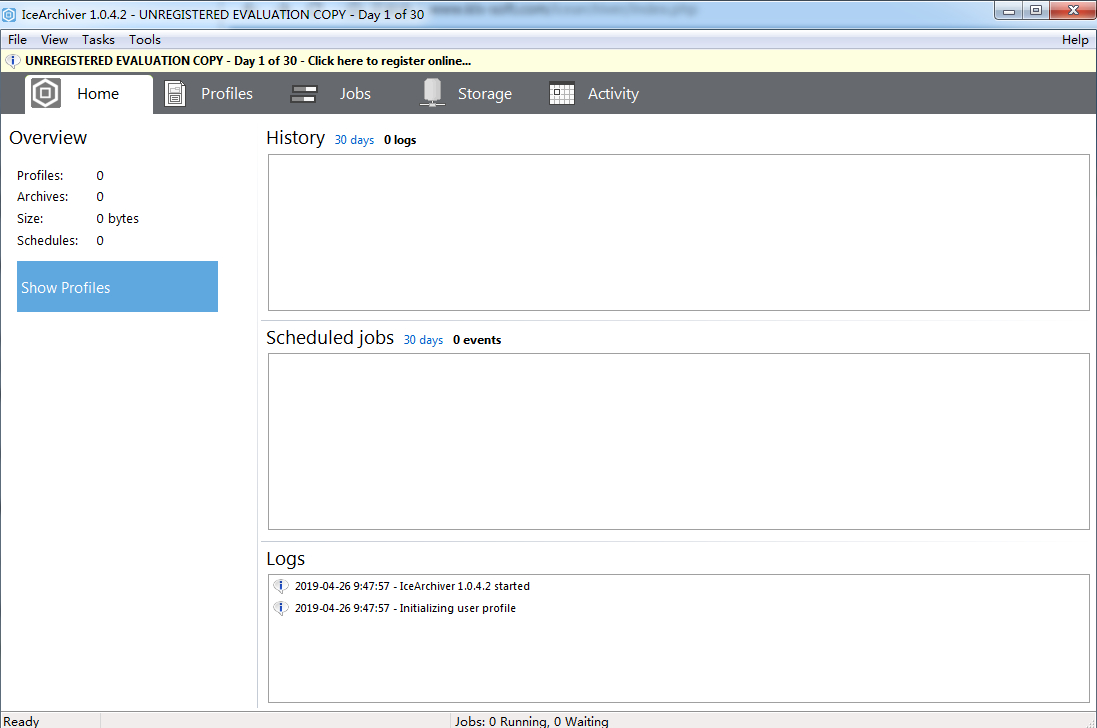Select the 'Initializing user profile' log entry
Viewport: 1097px width, 728px height.
click(x=405, y=608)
